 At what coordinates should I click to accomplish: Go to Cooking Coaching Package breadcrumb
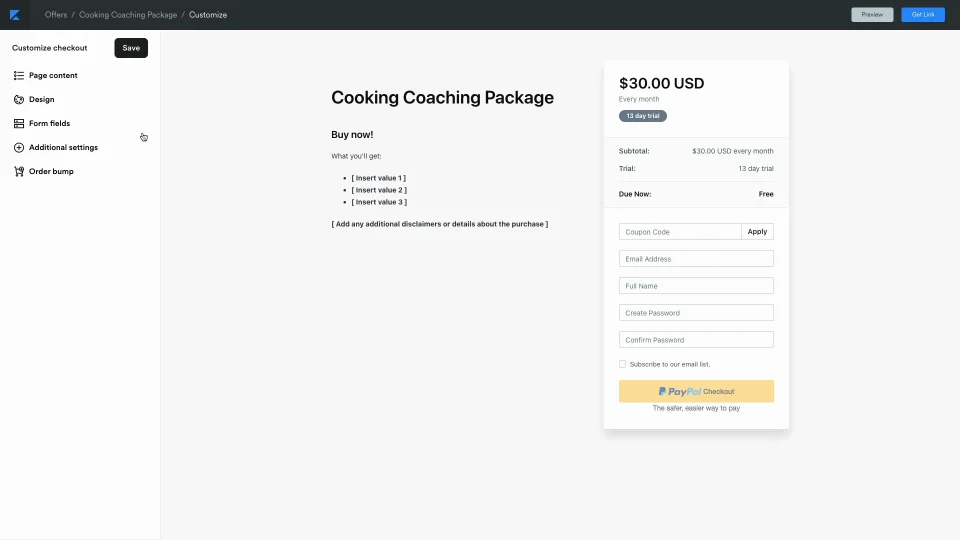(128, 15)
